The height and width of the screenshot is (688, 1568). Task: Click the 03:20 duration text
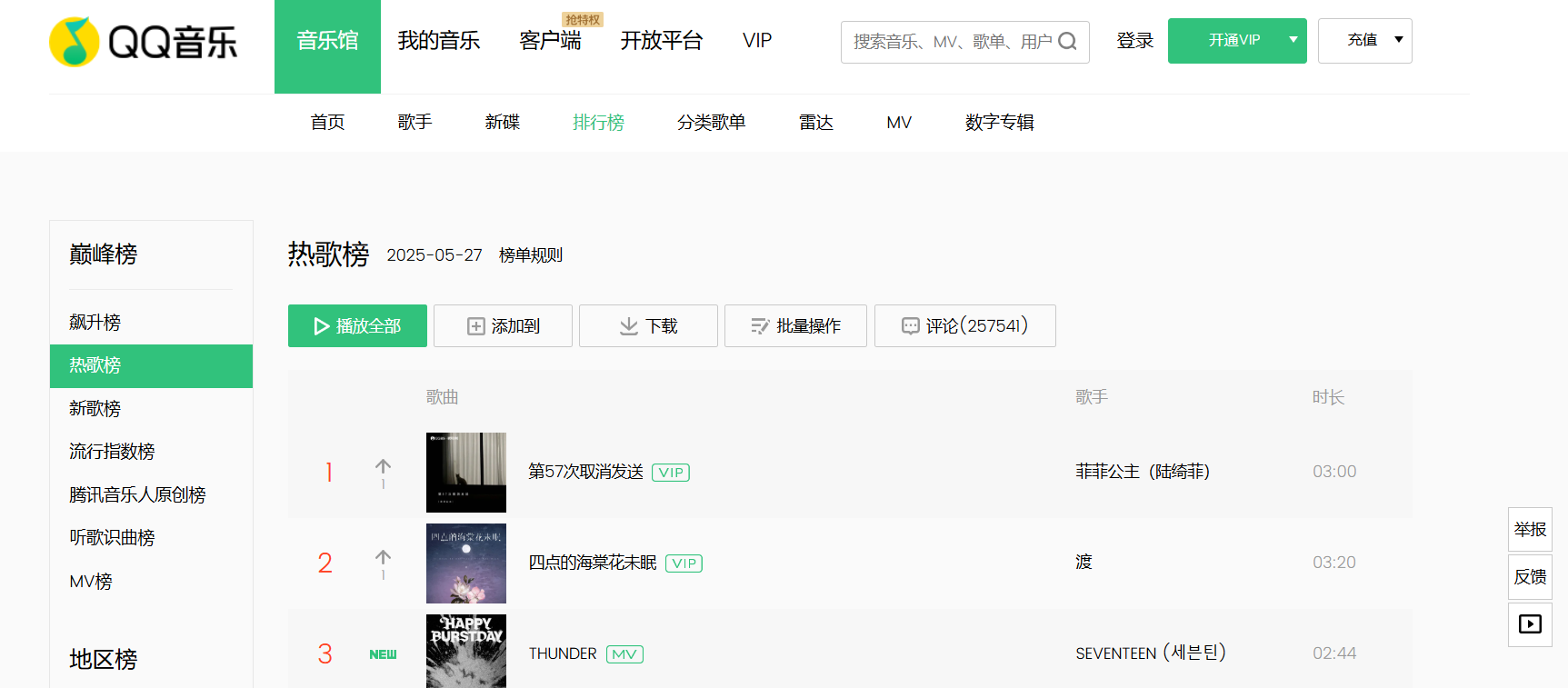pyautogui.click(x=1334, y=563)
